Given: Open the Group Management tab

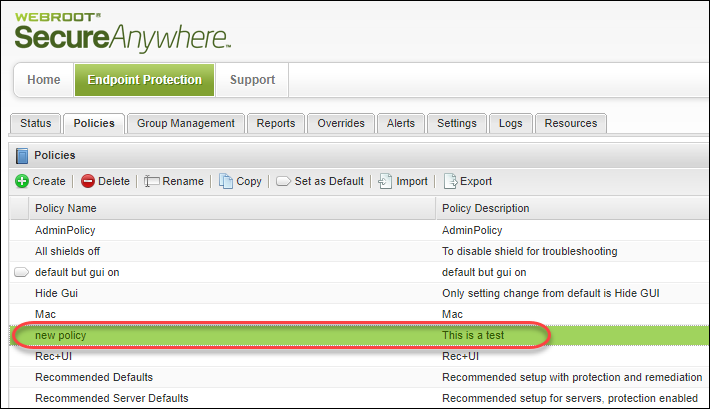Looking at the screenshot, I should pos(186,123).
